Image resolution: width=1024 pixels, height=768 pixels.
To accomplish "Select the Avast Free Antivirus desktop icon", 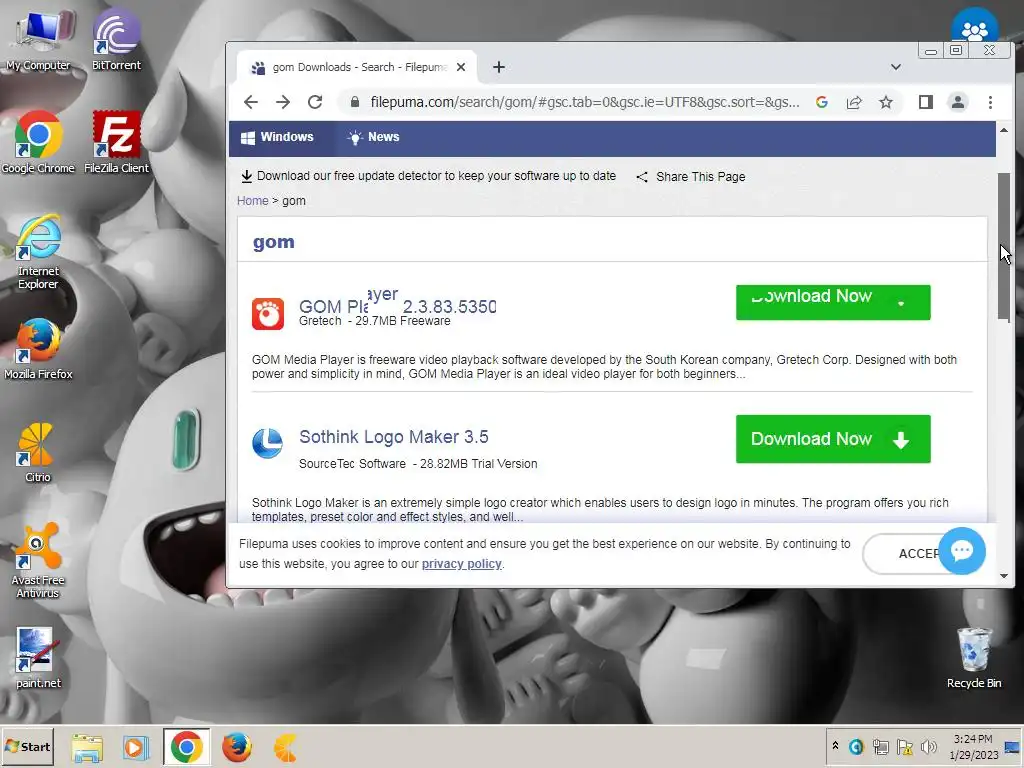I will tap(37, 562).
